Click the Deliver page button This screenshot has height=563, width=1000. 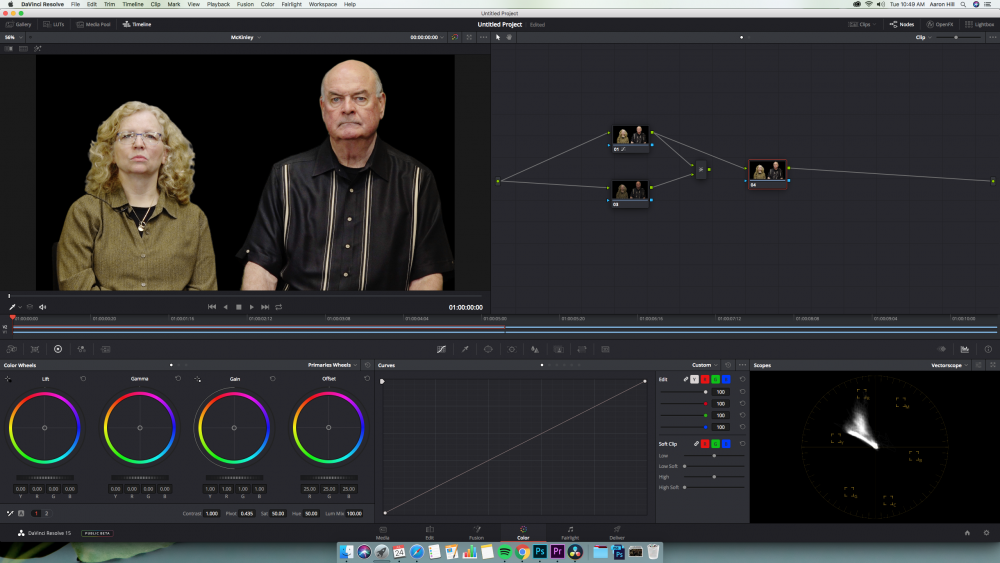click(617, 532)
